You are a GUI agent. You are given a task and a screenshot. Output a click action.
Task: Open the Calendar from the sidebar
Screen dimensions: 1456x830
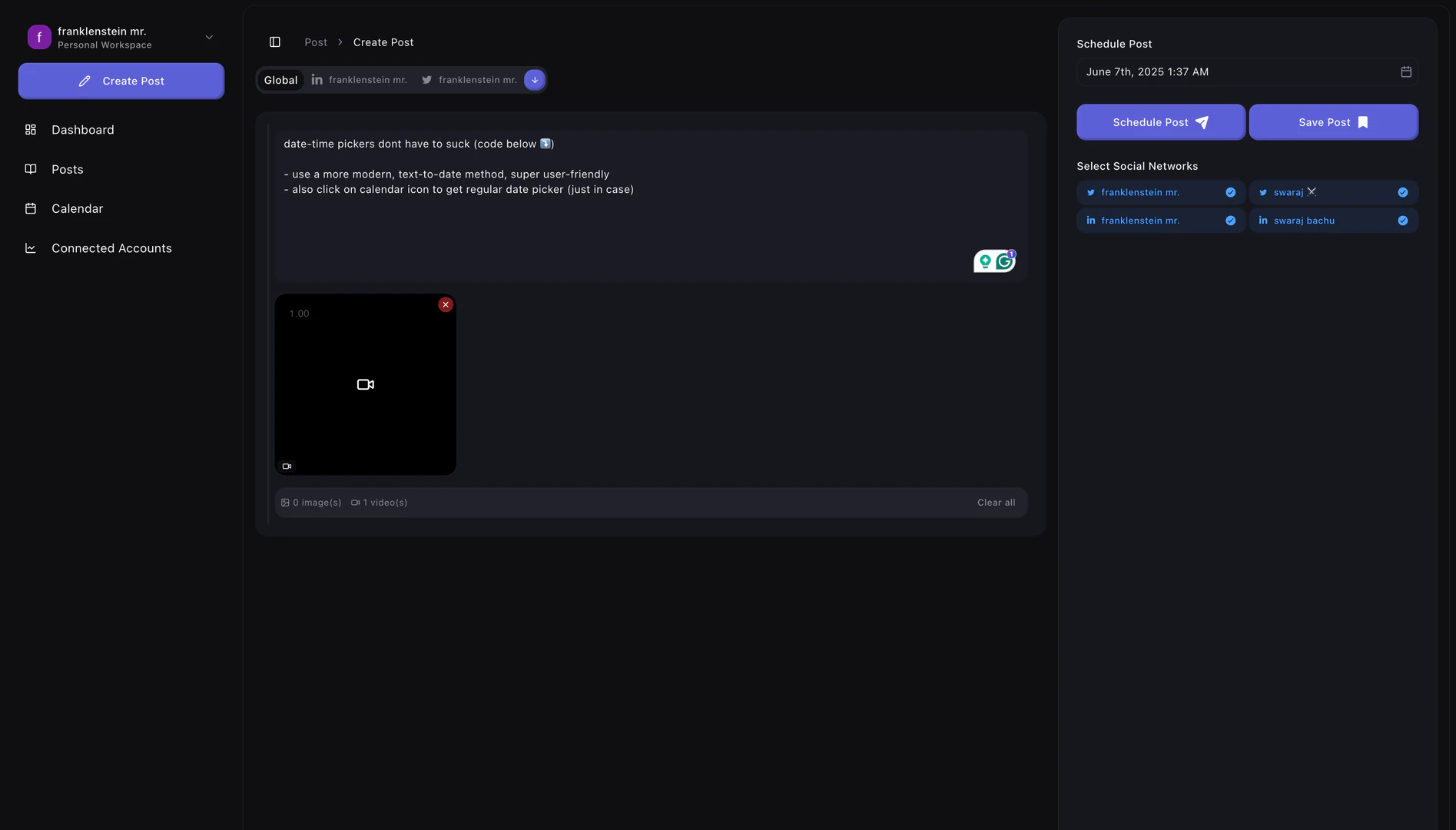tap(76, 207)
